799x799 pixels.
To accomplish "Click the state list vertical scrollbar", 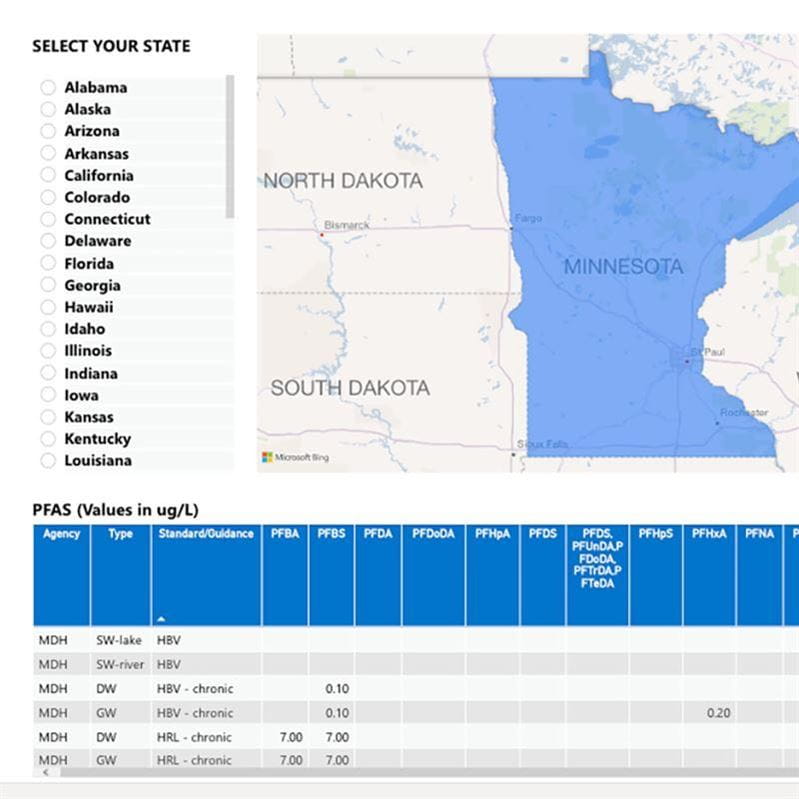I will click(230, 145).
